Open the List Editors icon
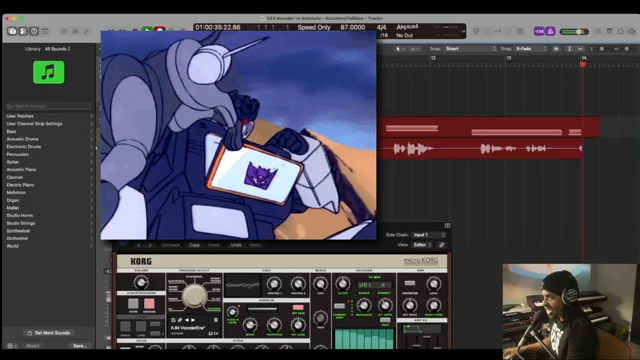This screenshot has width=640, height=360. (598, 31)
